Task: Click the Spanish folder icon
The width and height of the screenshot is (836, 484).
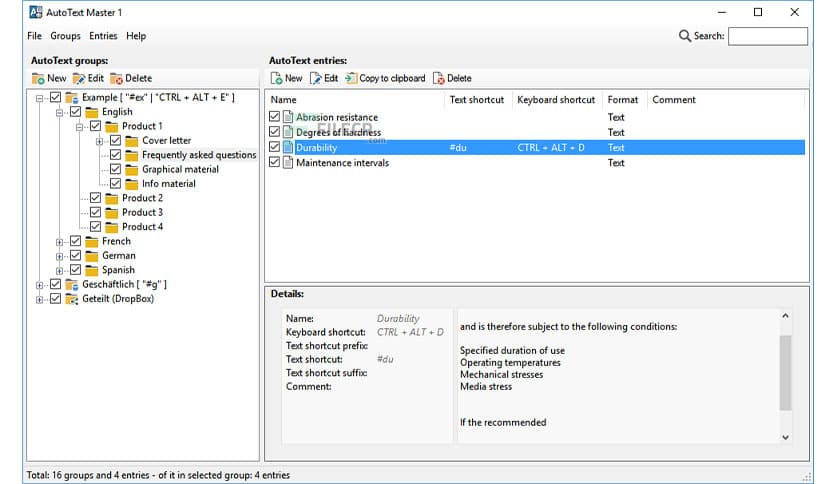Action: (92, 270)
